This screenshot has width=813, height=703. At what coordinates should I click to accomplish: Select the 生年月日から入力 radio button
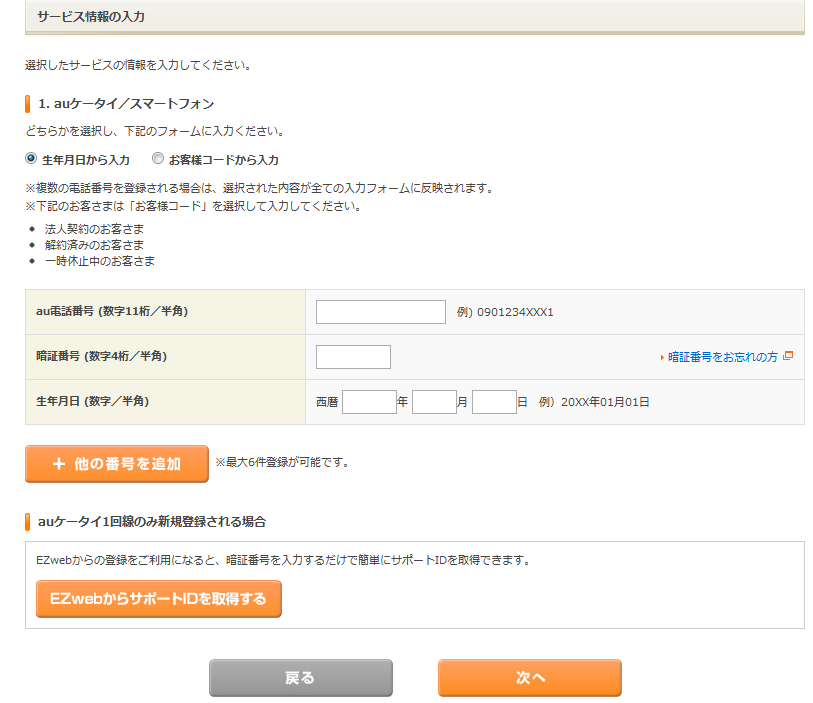pos(31,159)
